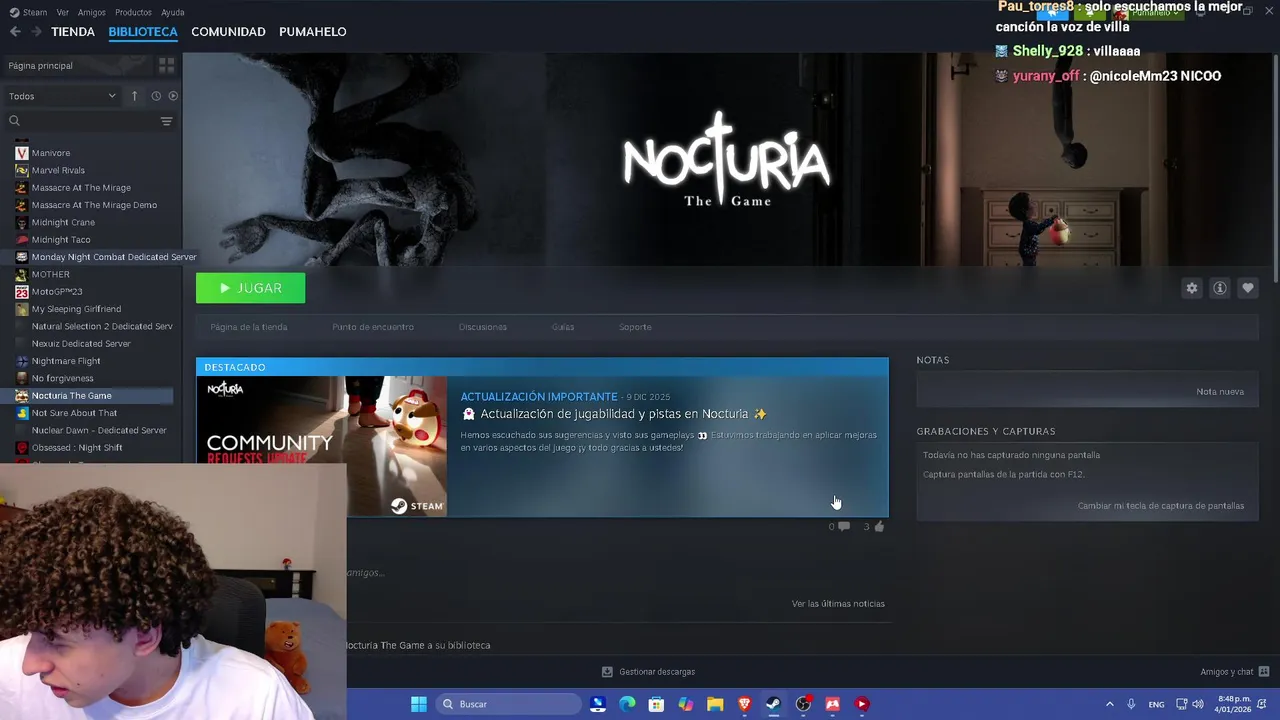Click the library search field

82,121
